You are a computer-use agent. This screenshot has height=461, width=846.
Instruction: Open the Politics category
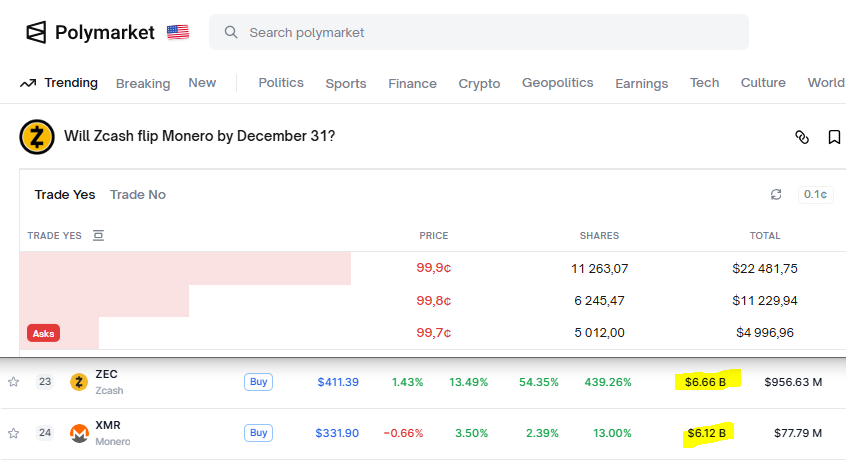(281, 83)
